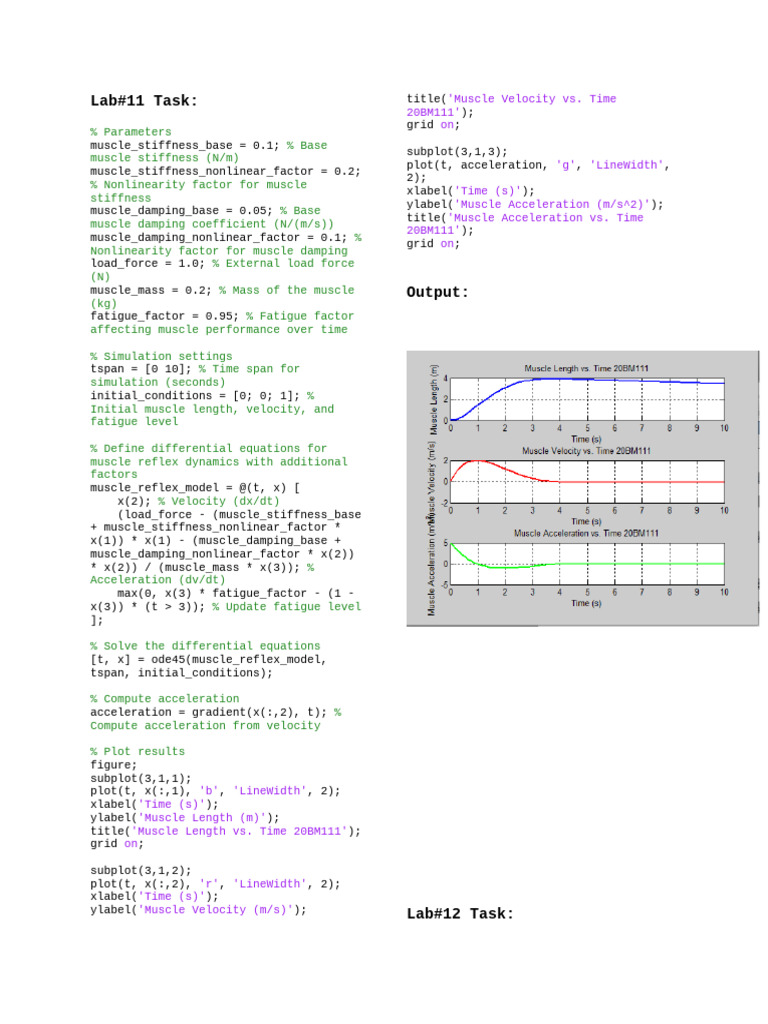Click the 'subplot(3,1,2);' line
Viewport: 768px width, 1024px height.
141,871
